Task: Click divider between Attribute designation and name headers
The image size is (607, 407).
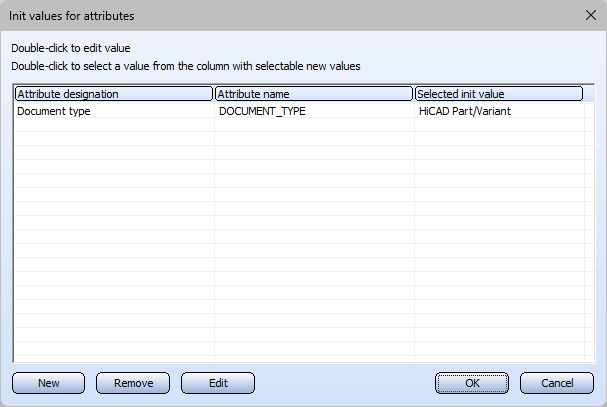Action: point(214,94)
